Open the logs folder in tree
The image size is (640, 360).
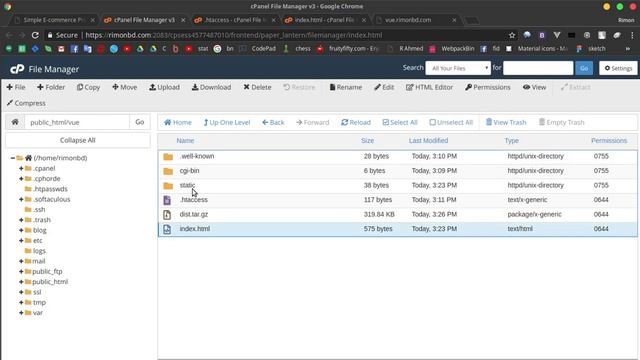(39, 251)
